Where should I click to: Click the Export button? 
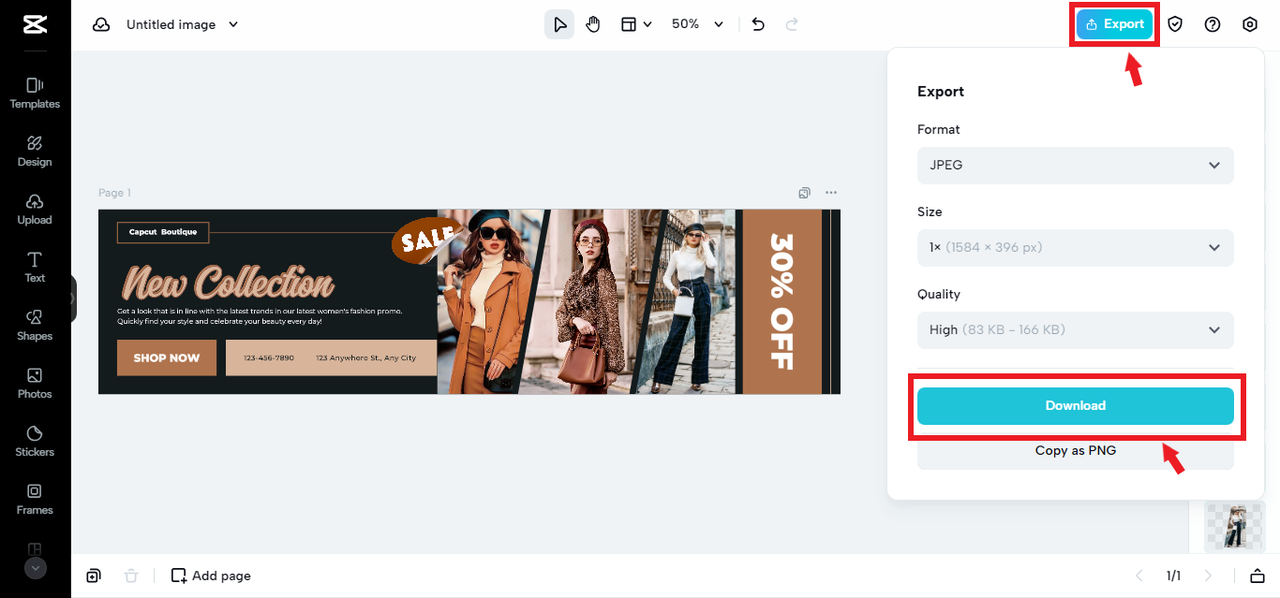click(1115, 24)
